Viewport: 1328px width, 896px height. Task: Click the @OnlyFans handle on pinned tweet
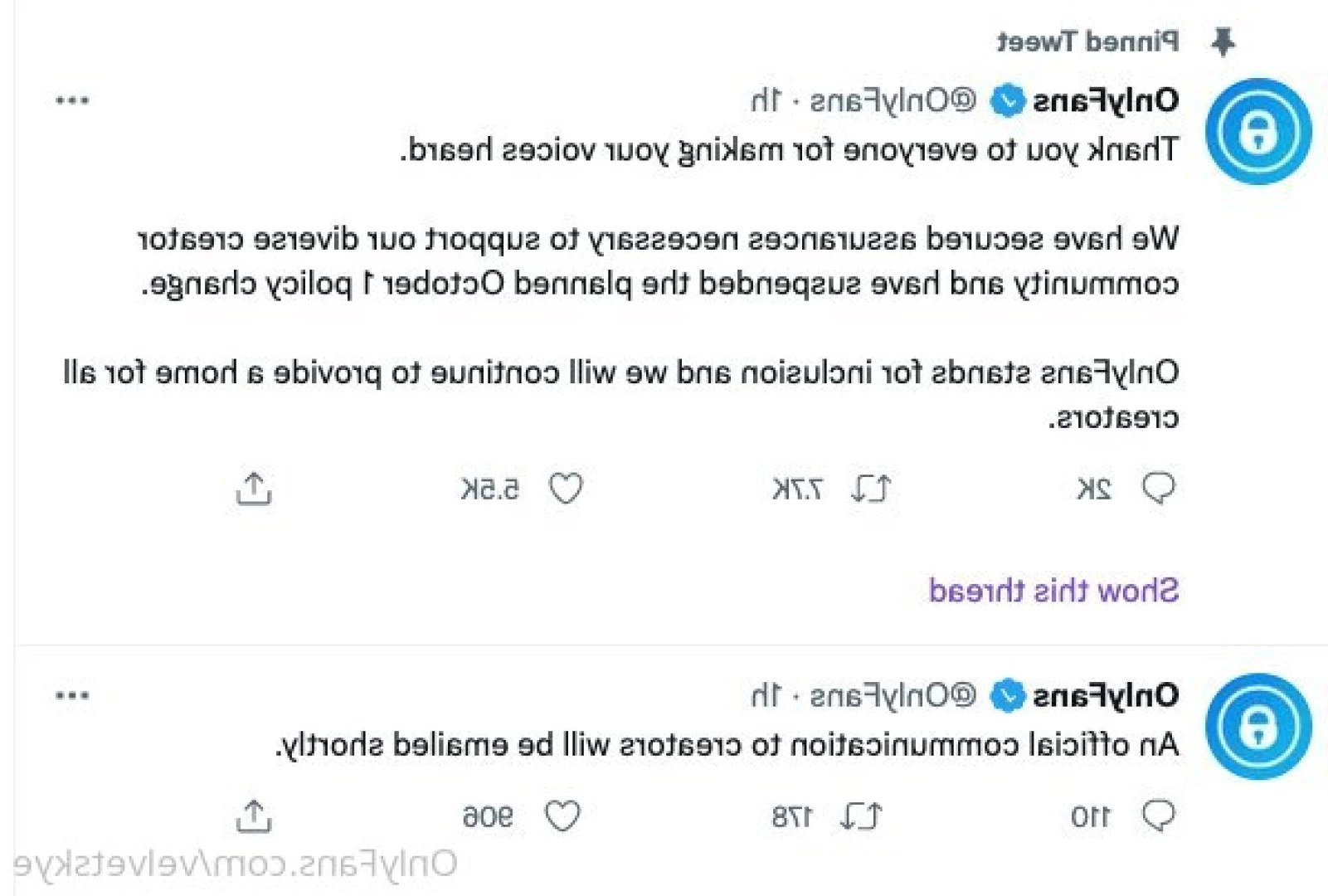[893, 101]
